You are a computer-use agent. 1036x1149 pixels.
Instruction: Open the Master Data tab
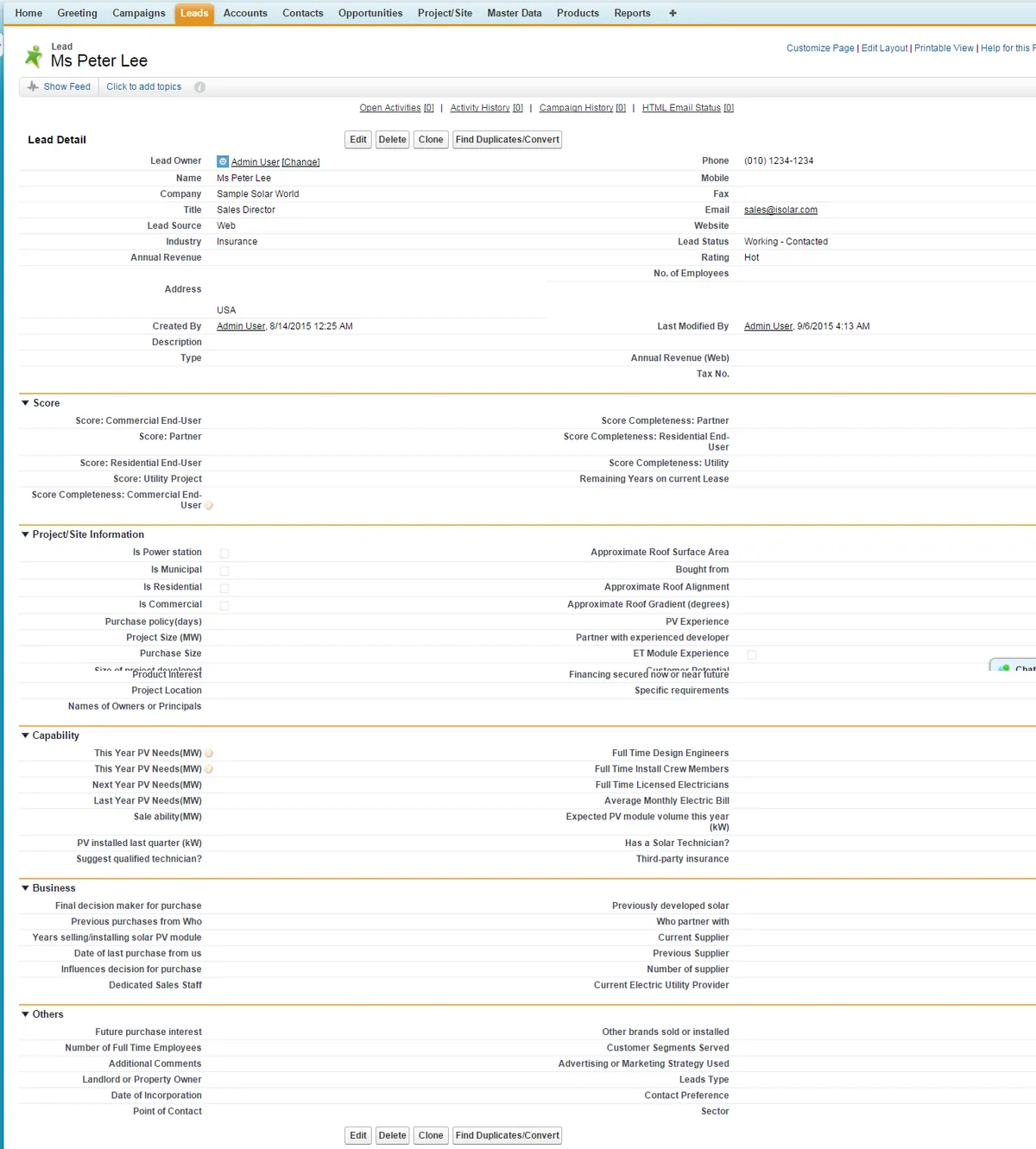515,13
